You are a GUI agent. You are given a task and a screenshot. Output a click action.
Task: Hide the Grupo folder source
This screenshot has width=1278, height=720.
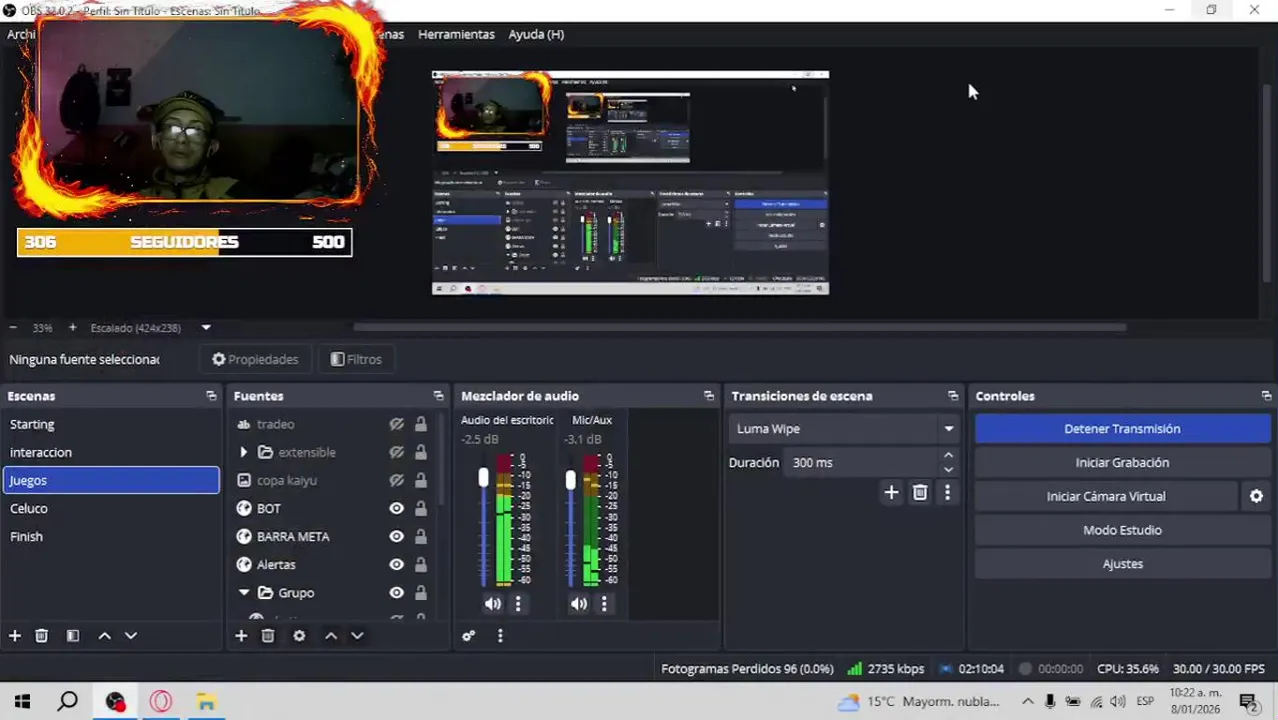pyautogui.click(x=397, y=592)
